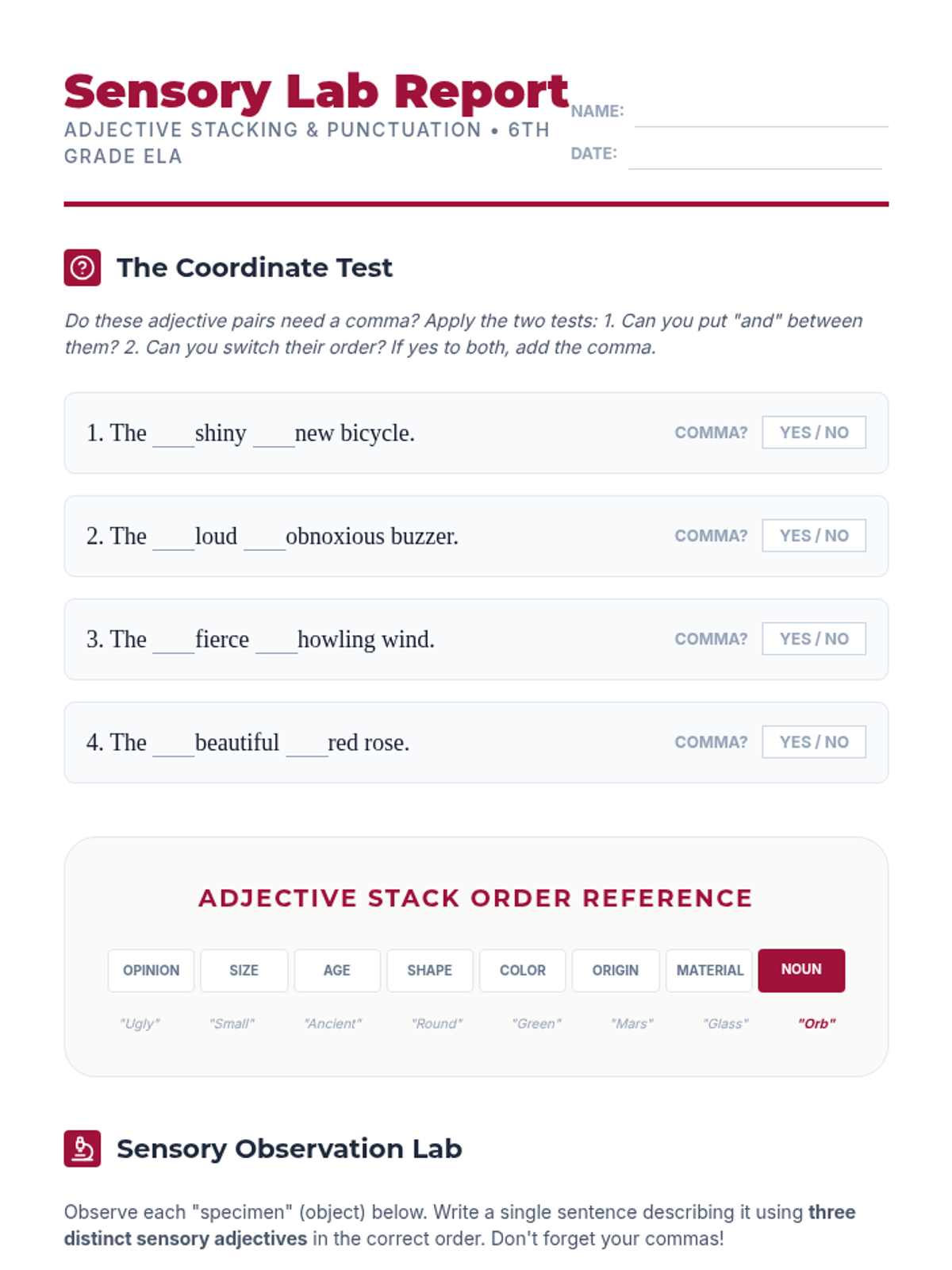This screenshot has height=1270, width=952.
Task: Click the blank before "howling" in sentence 3
Action: point(277,641)
